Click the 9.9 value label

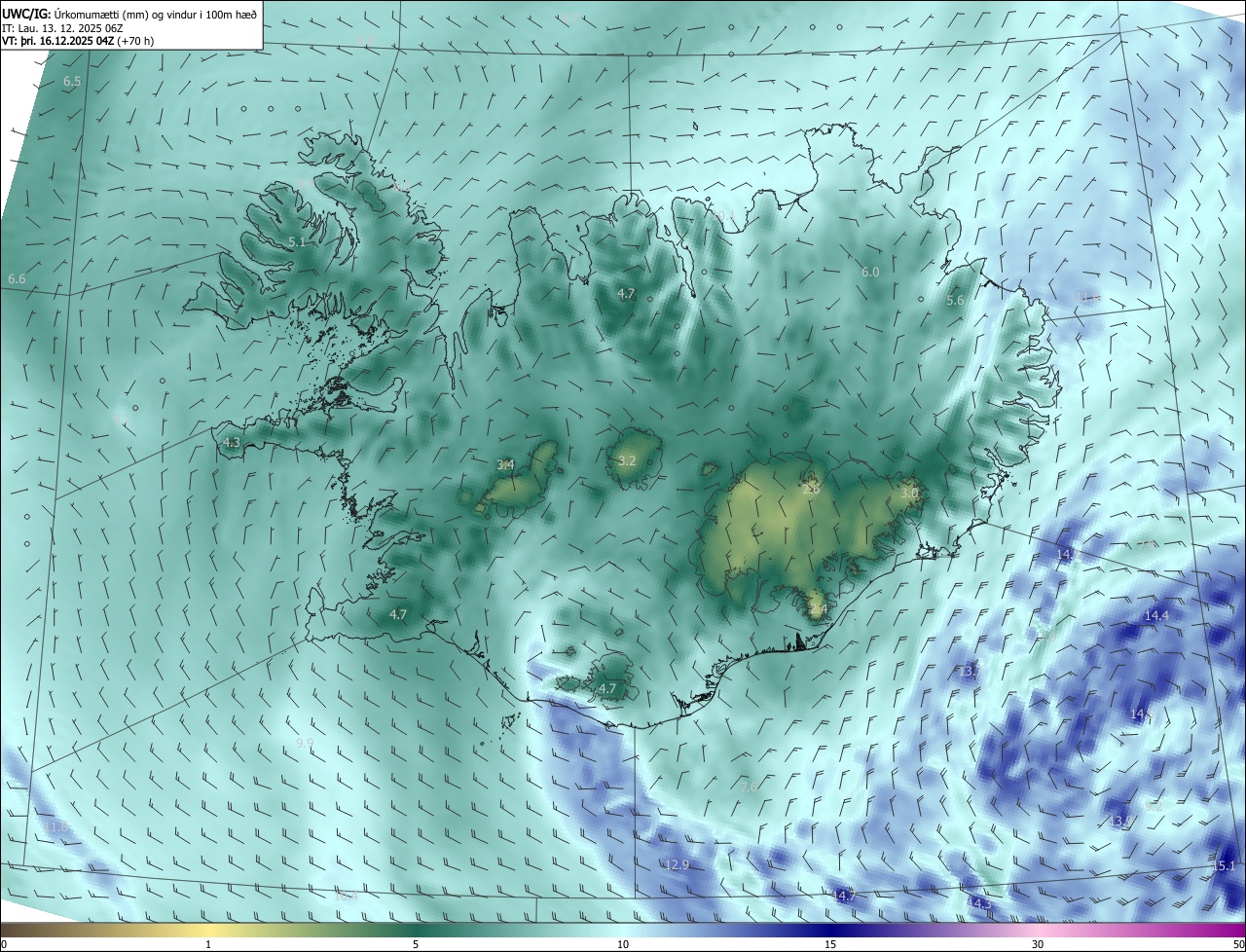pyautogui.click(x=305, y=743)
